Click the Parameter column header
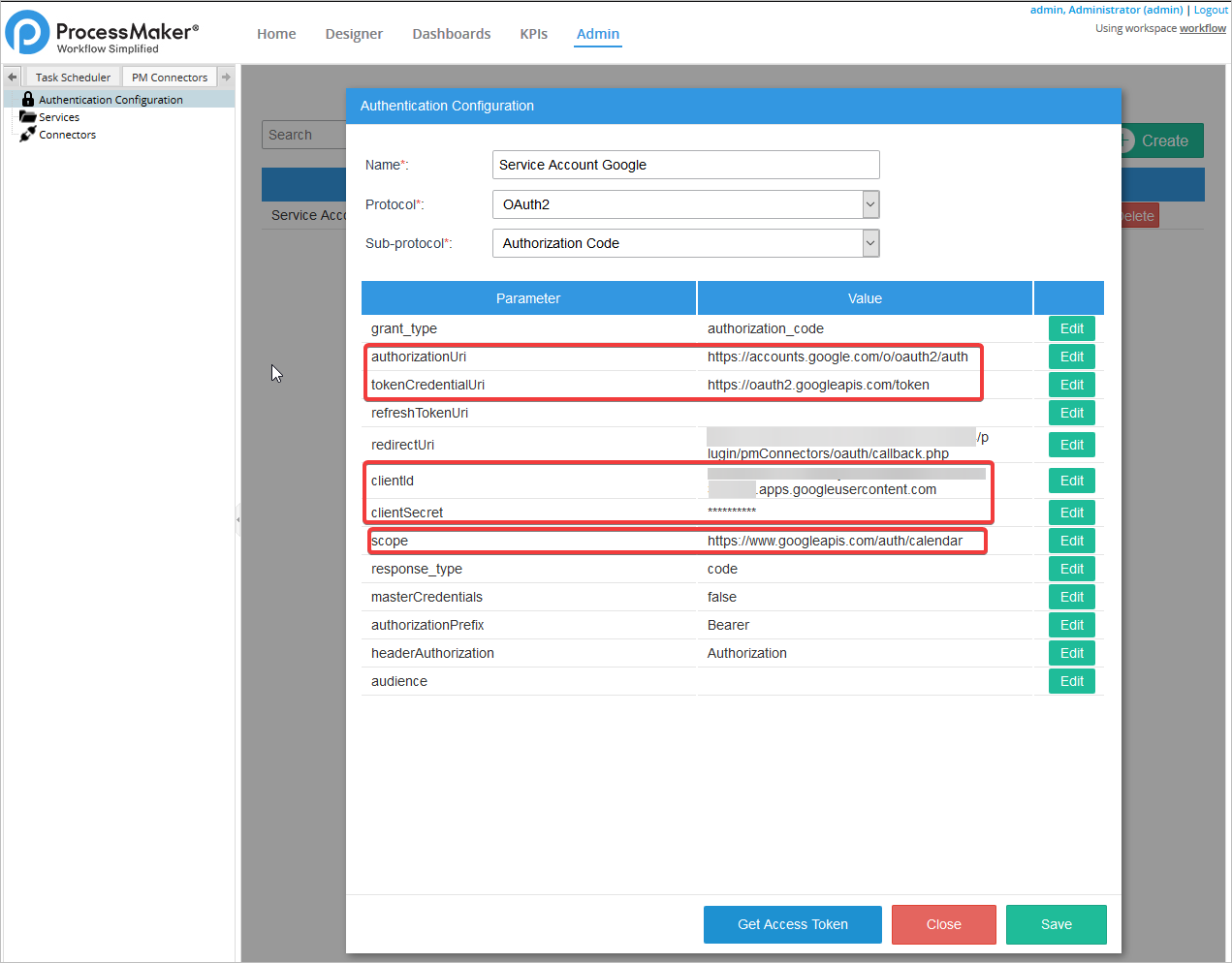Image resolution: width=1232 pixels, height=963 pixels. click(528, 298)
